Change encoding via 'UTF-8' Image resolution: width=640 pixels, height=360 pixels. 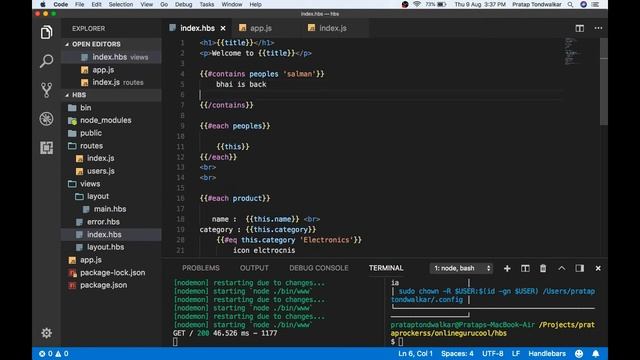tap(493, 353)
